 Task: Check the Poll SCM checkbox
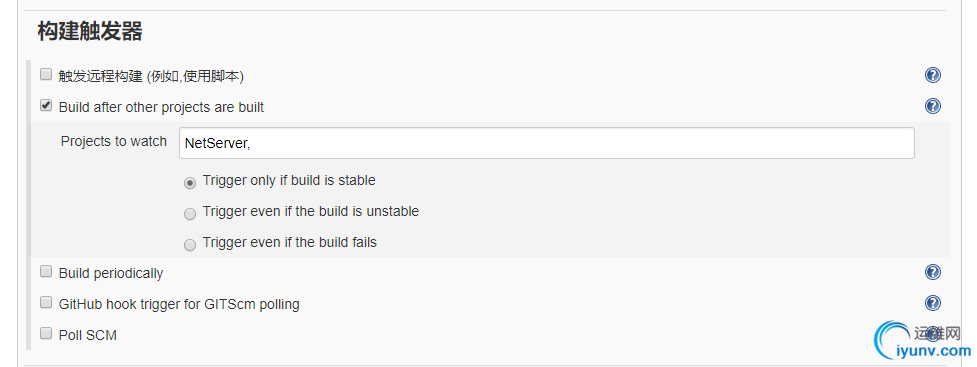pyautogui.click(x=45, y=333)
